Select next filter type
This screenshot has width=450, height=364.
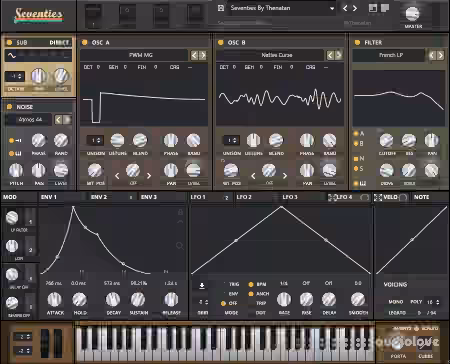pyautogui.click(x=441, y=55)
